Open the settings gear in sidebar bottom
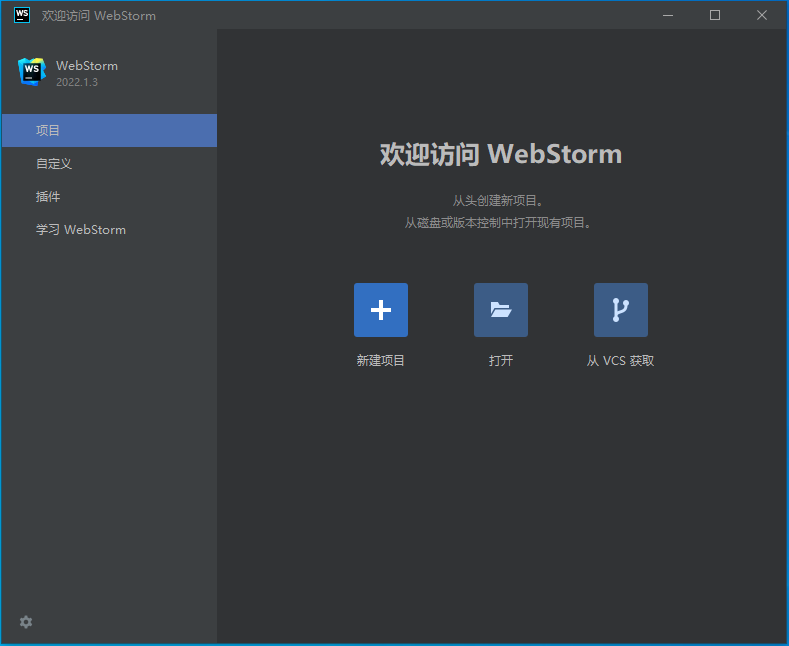 26,622
